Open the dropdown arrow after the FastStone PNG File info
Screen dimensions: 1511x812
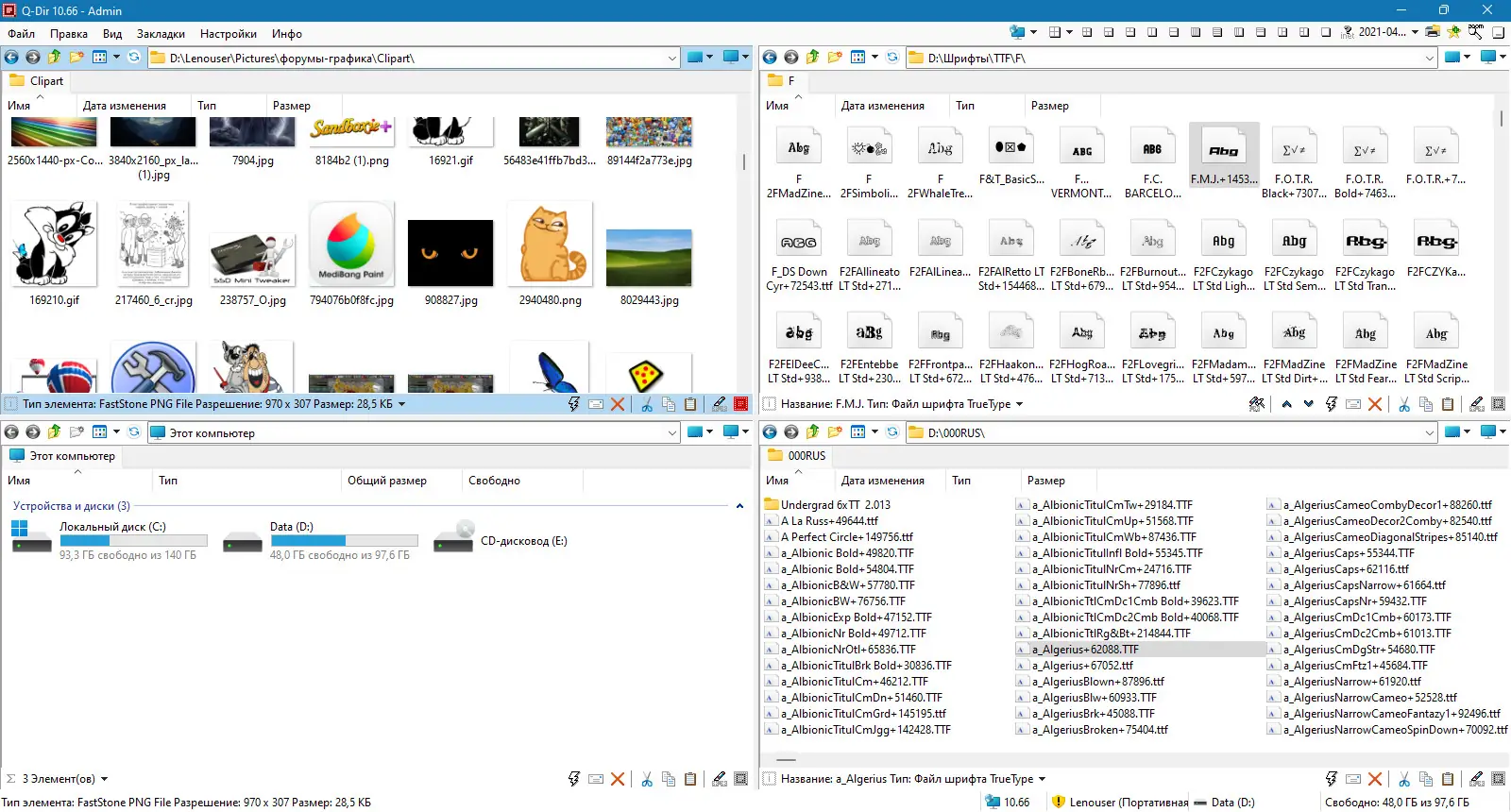pyautogui.click(x=401, y=404)
